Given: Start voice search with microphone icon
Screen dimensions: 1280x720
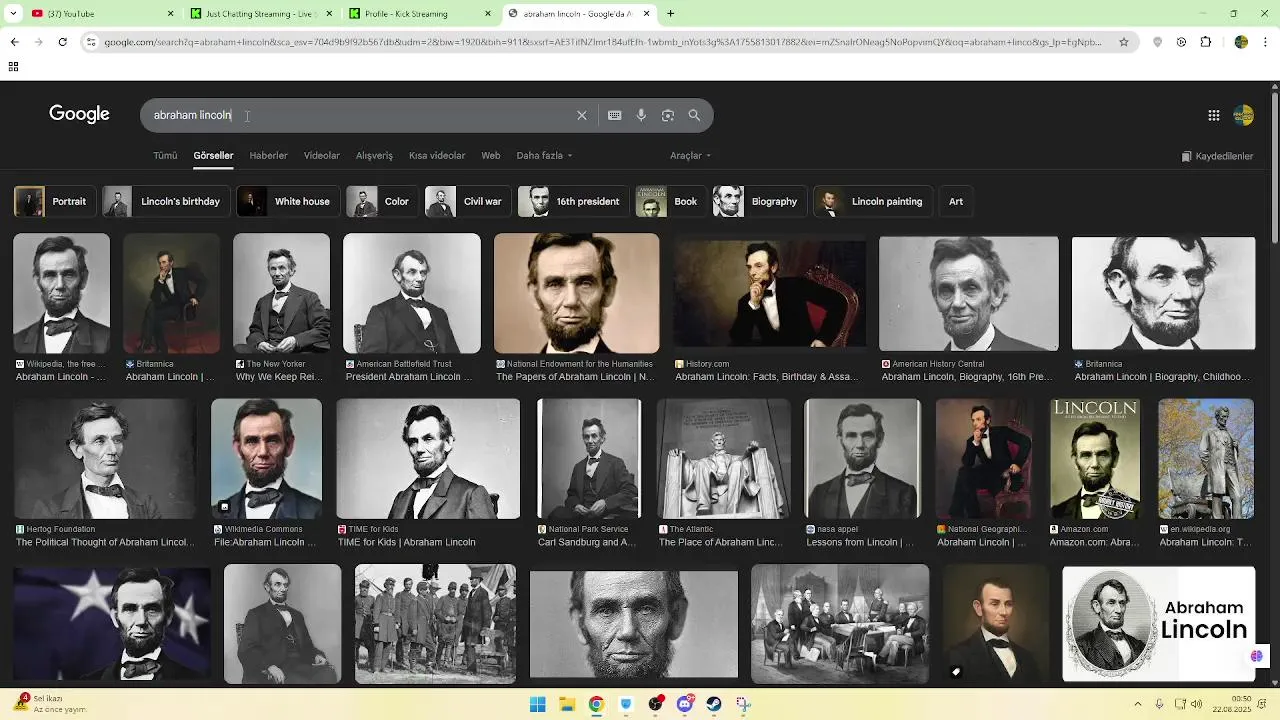Looking at the screenshot, I should [x=641, y=115].
